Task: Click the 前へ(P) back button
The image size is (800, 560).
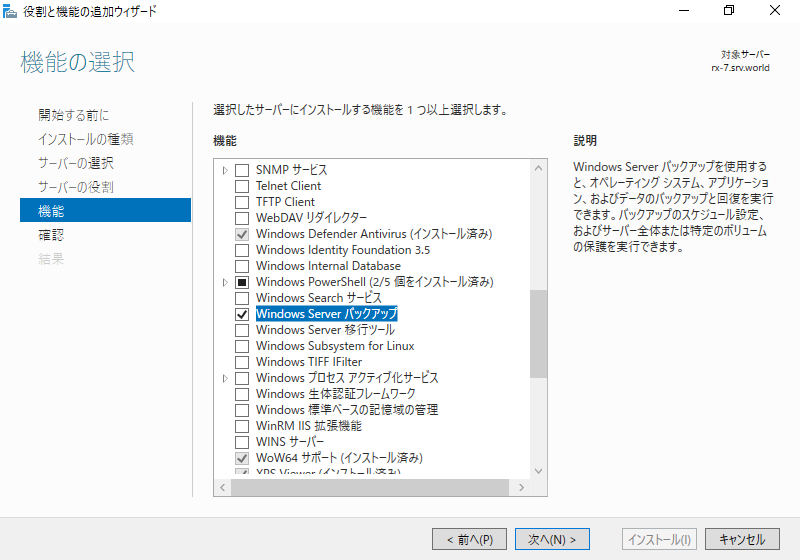Action: 469,539
